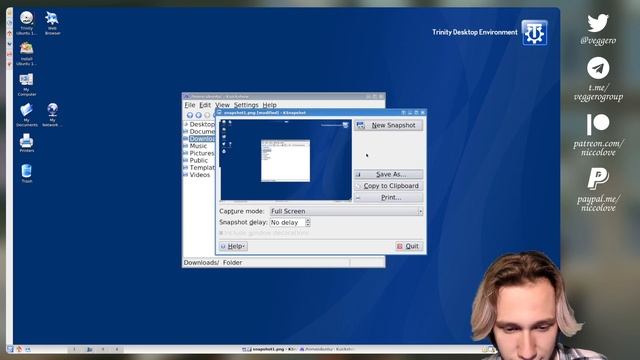Click the PayPal logo icon

[598, 178]
